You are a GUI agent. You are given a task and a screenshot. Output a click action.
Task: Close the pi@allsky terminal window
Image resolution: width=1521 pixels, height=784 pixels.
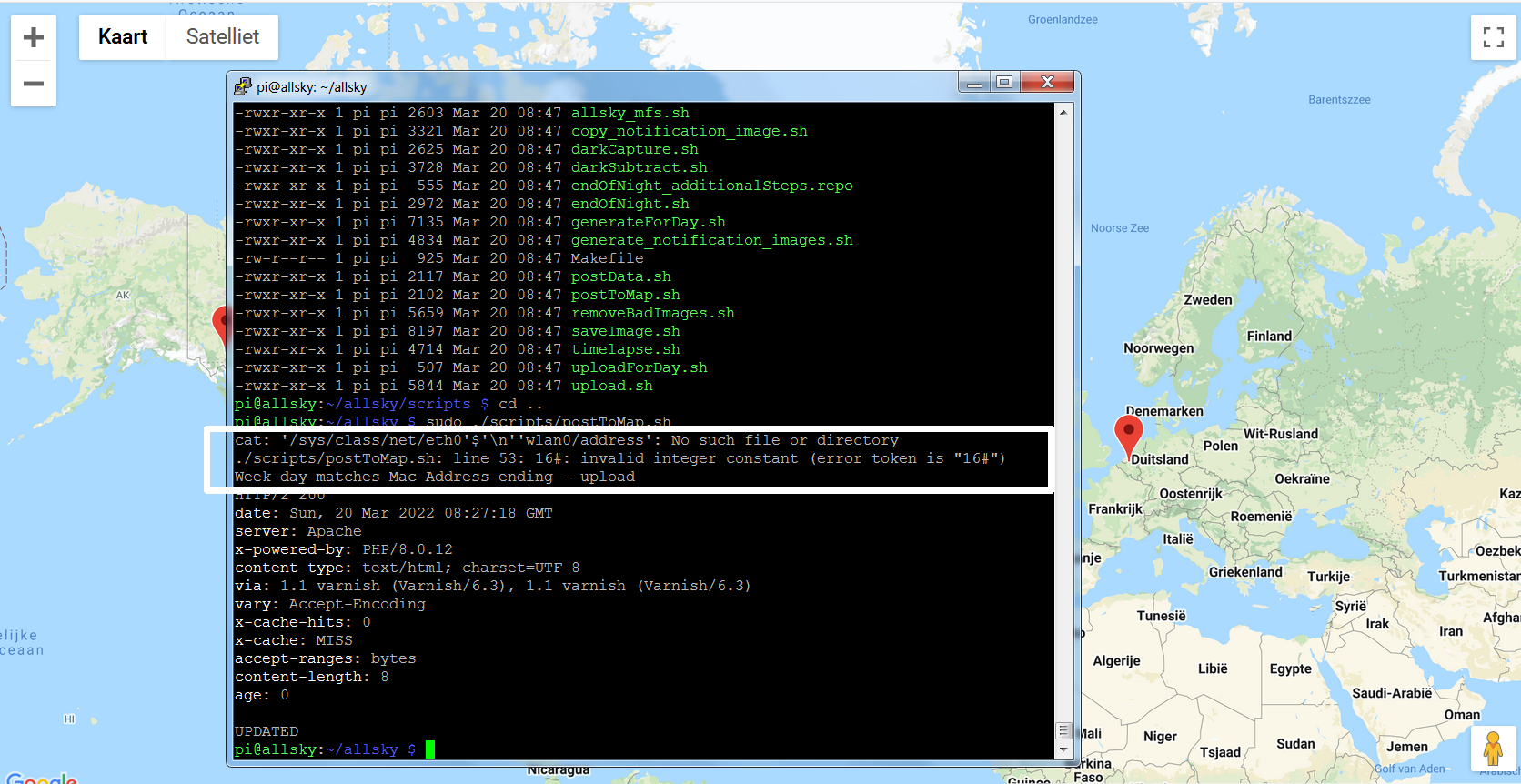[1047, 83]
